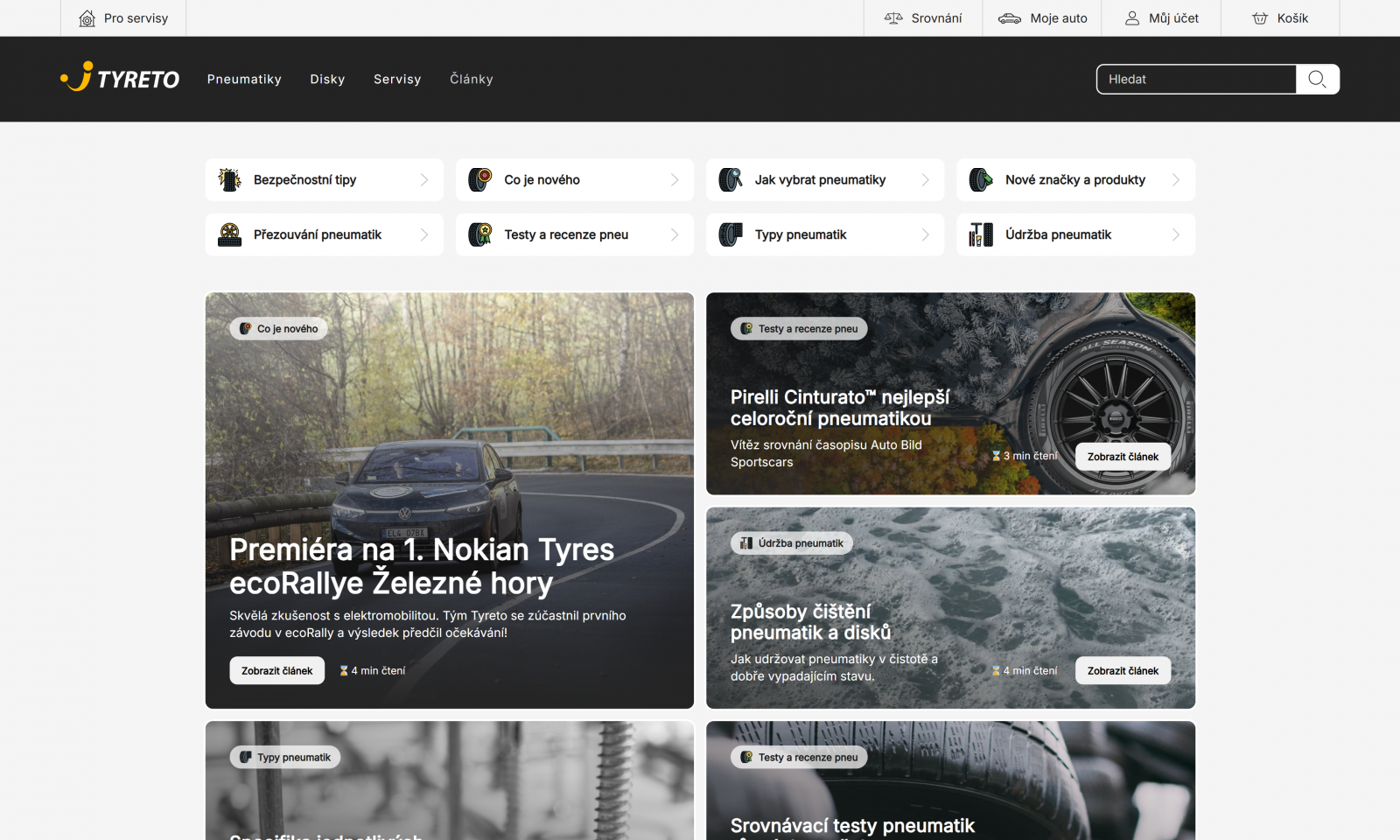Open Můj účet from the top bar
This screenshot has height=840, width=1400.
point(1161,18)
